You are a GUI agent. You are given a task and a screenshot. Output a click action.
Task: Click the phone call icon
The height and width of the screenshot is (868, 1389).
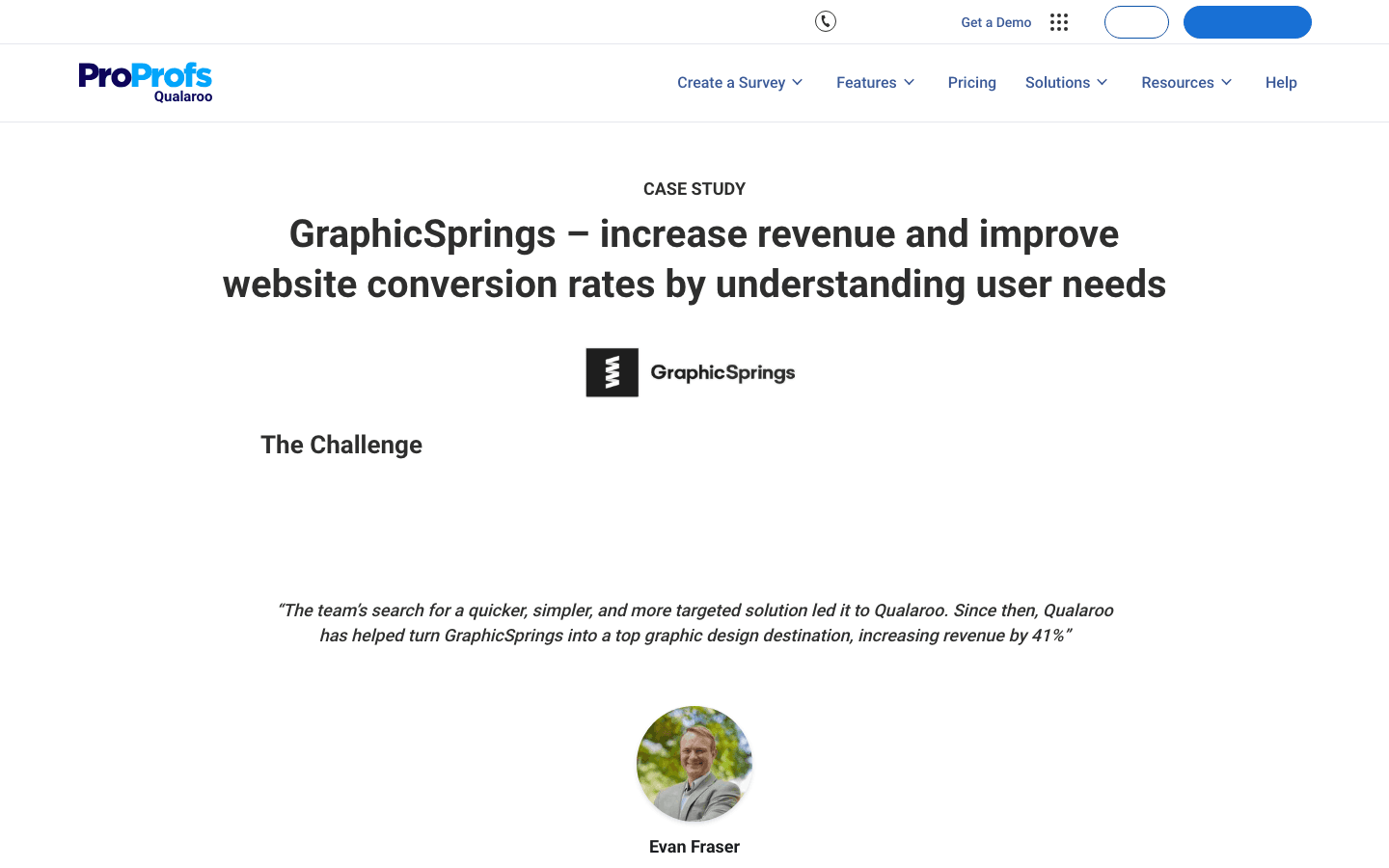click(x=826, y=21)
